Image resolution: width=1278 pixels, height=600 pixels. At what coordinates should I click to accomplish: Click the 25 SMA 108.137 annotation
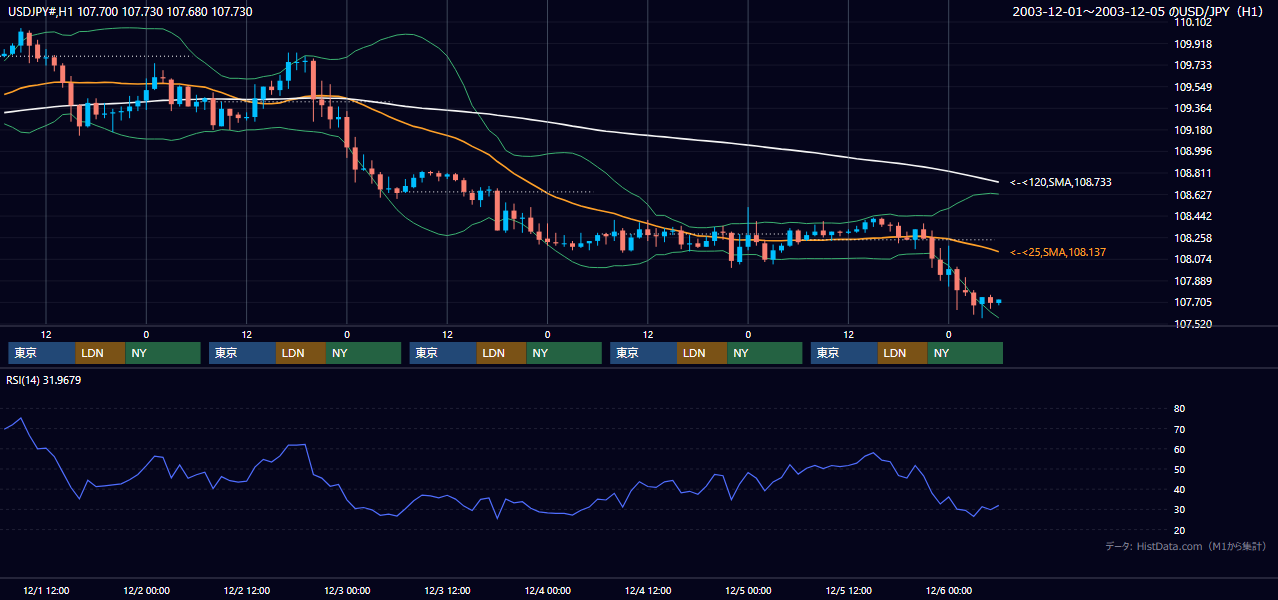point(1059,252)
